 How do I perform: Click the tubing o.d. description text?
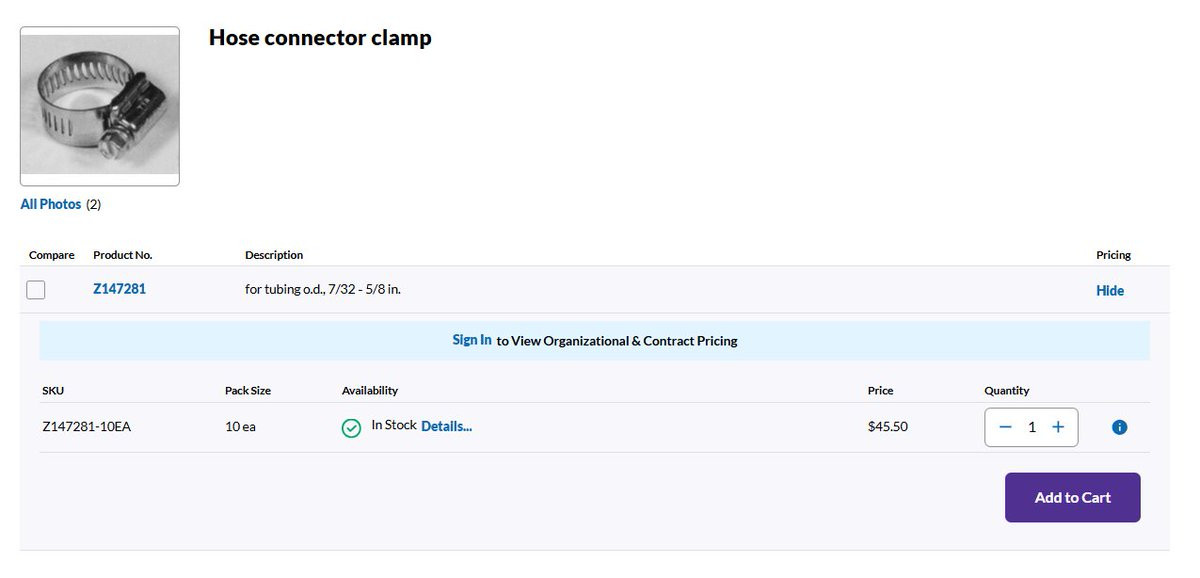point(330,289)
